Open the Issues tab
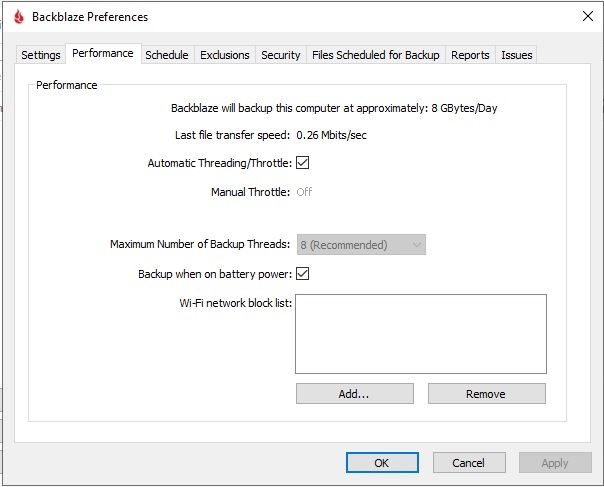 pos(517,55)
